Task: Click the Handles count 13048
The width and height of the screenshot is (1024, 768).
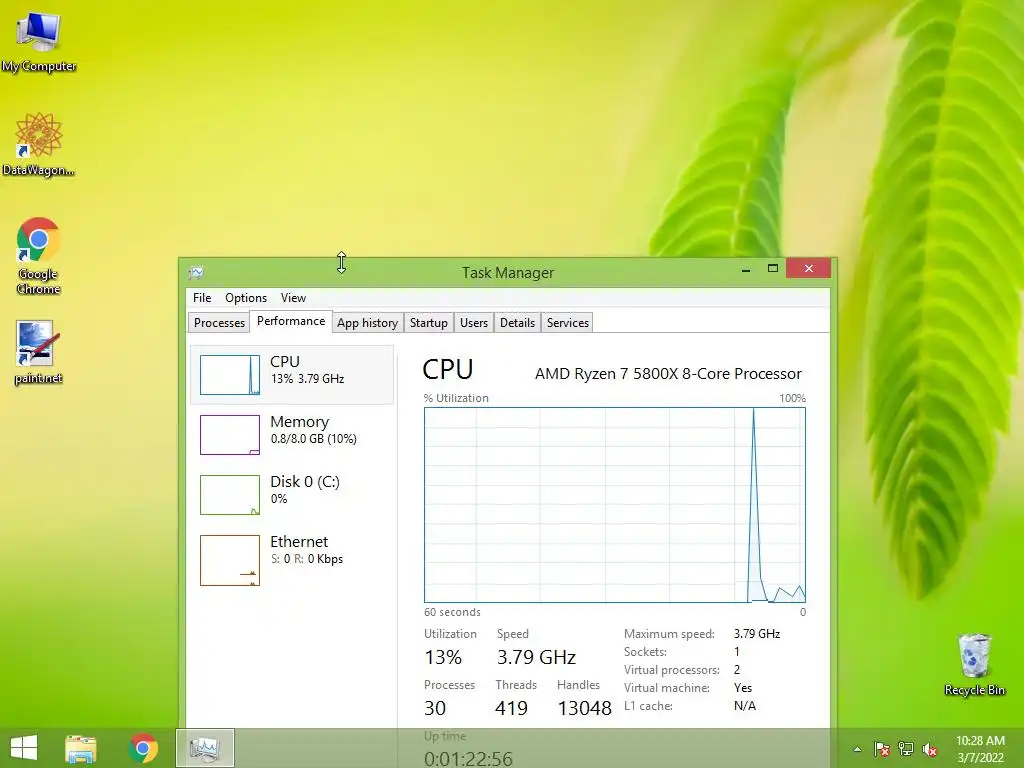Action: pos(584,708)
